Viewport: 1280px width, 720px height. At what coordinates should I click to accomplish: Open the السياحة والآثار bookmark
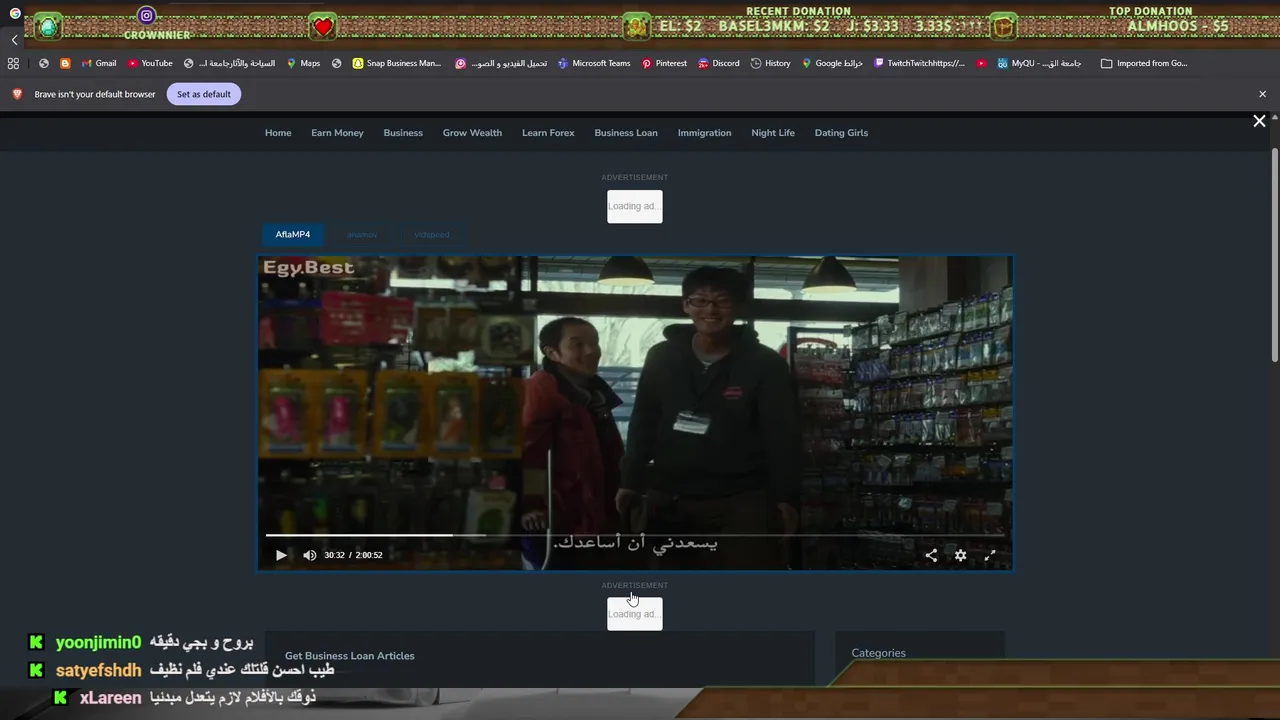pos(230,63)
